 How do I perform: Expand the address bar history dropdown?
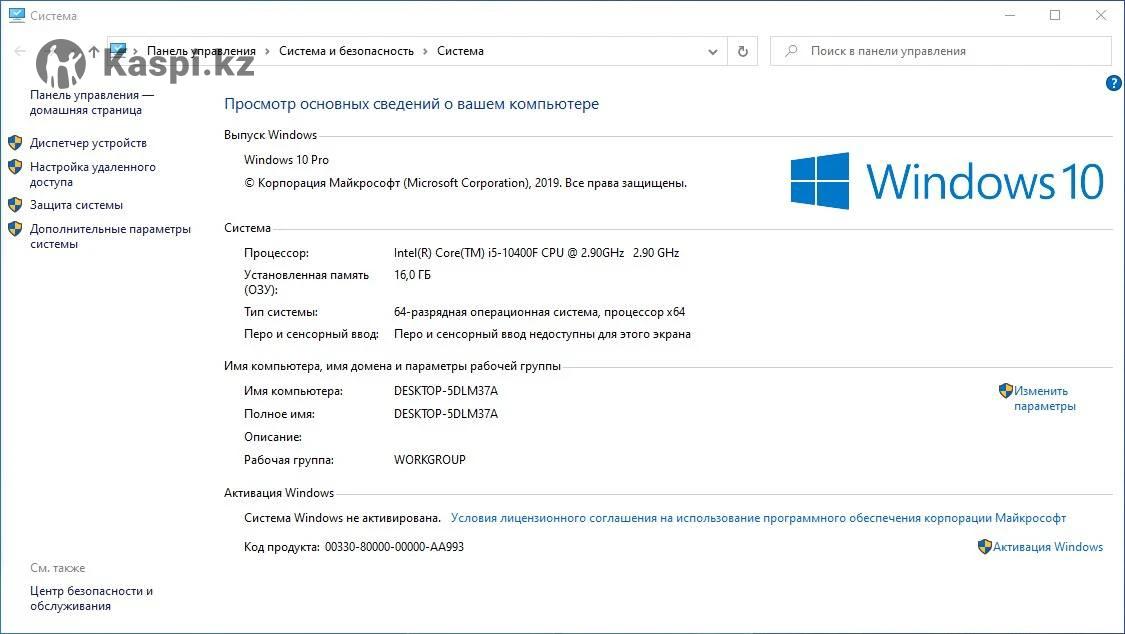coord(712,52)
